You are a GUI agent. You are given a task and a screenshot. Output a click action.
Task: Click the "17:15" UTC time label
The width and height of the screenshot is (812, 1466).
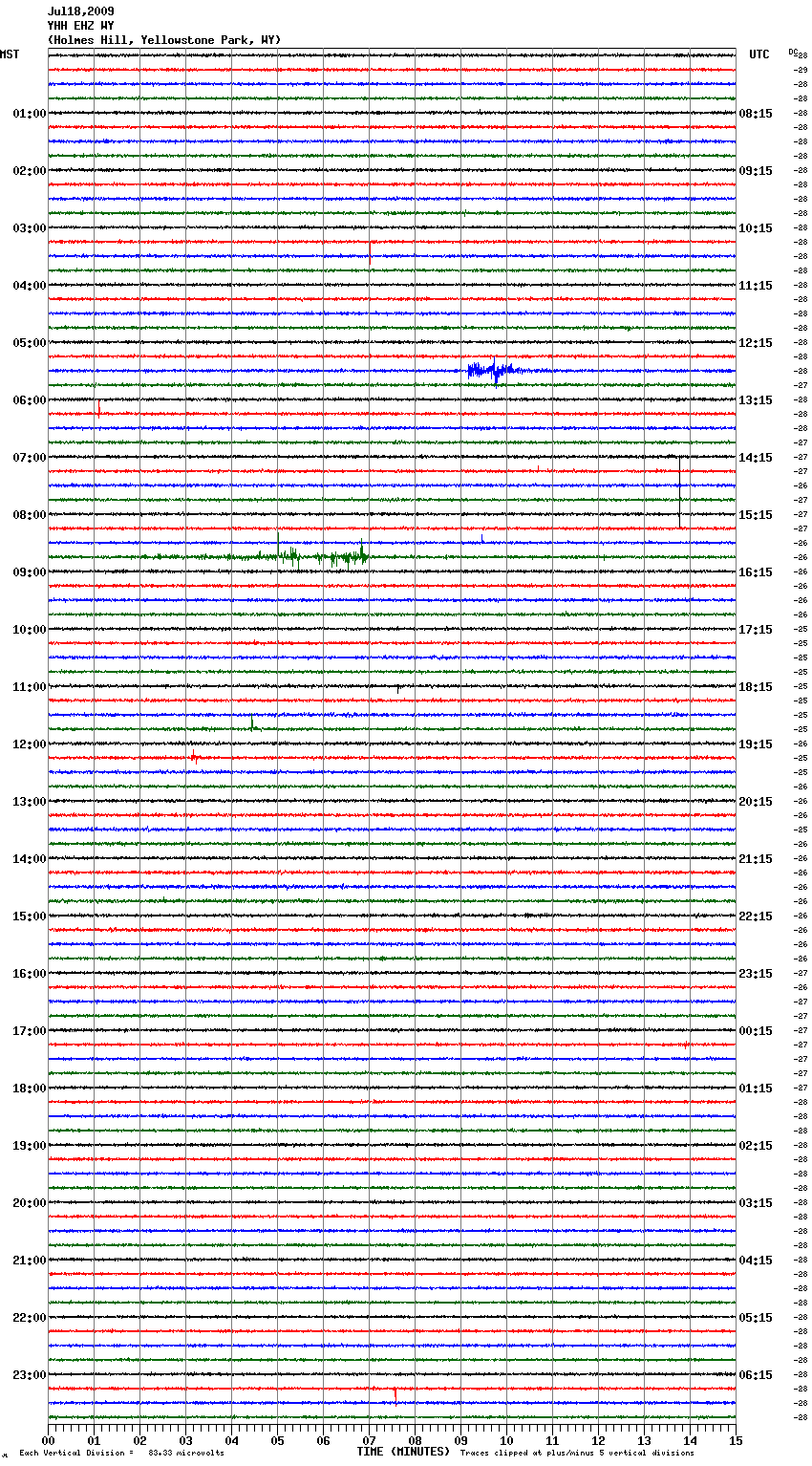(x=756, y=630)
